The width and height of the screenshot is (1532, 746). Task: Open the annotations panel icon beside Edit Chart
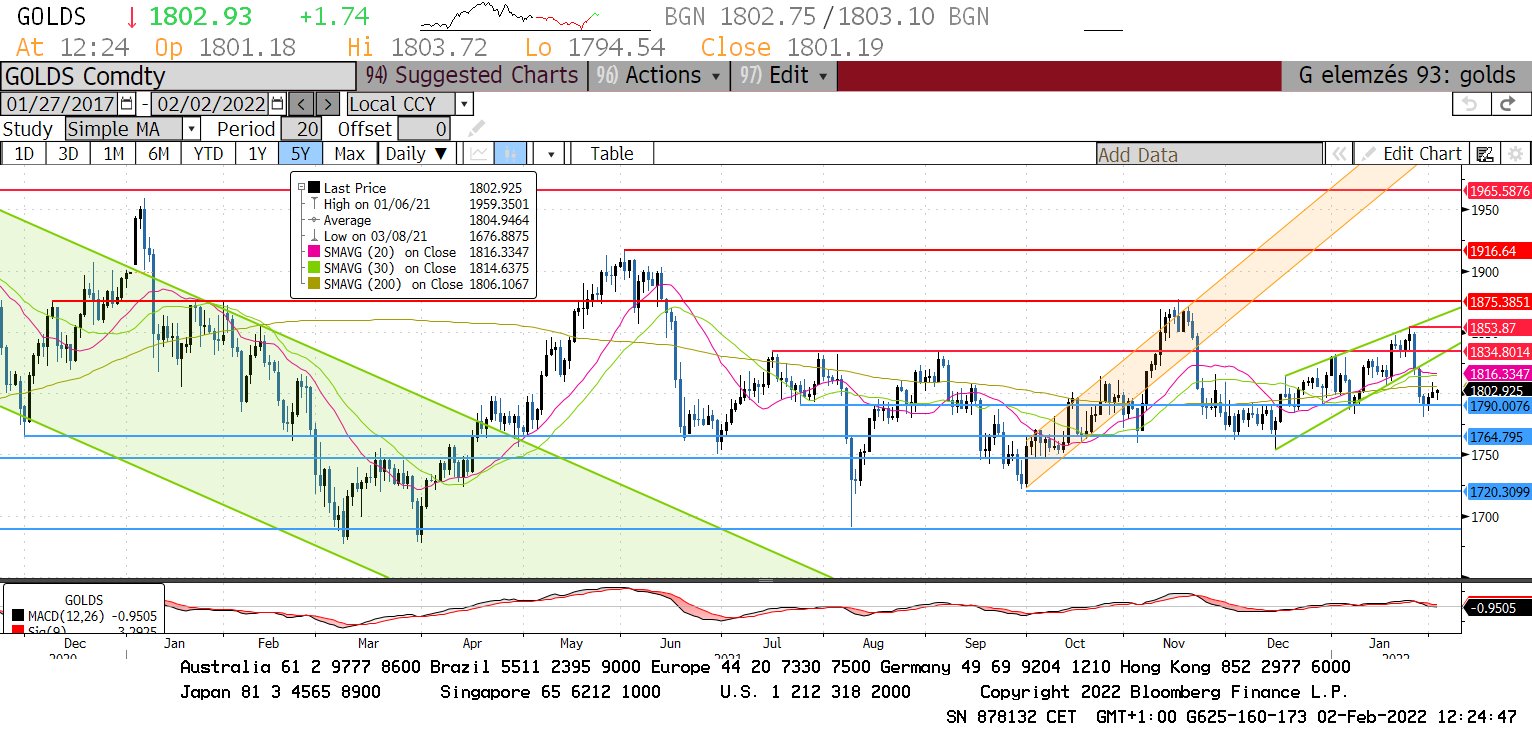(1485, 153)
